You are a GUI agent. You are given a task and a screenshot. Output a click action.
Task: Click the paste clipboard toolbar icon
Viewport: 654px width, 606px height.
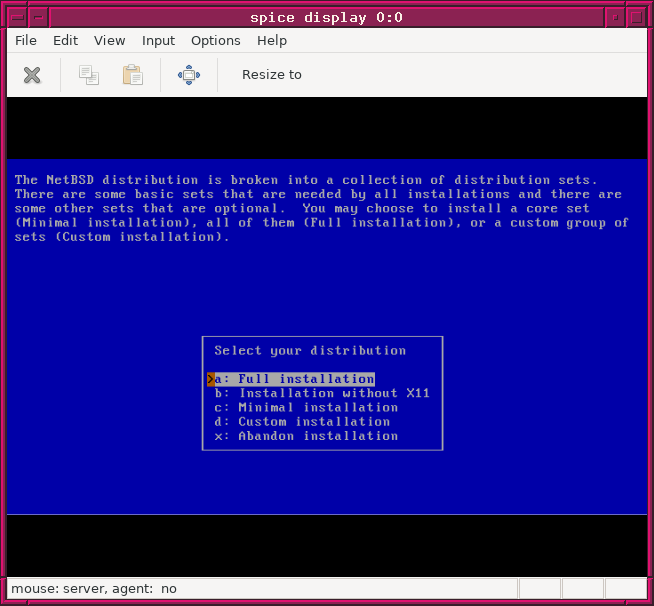[x=132, y=75]
